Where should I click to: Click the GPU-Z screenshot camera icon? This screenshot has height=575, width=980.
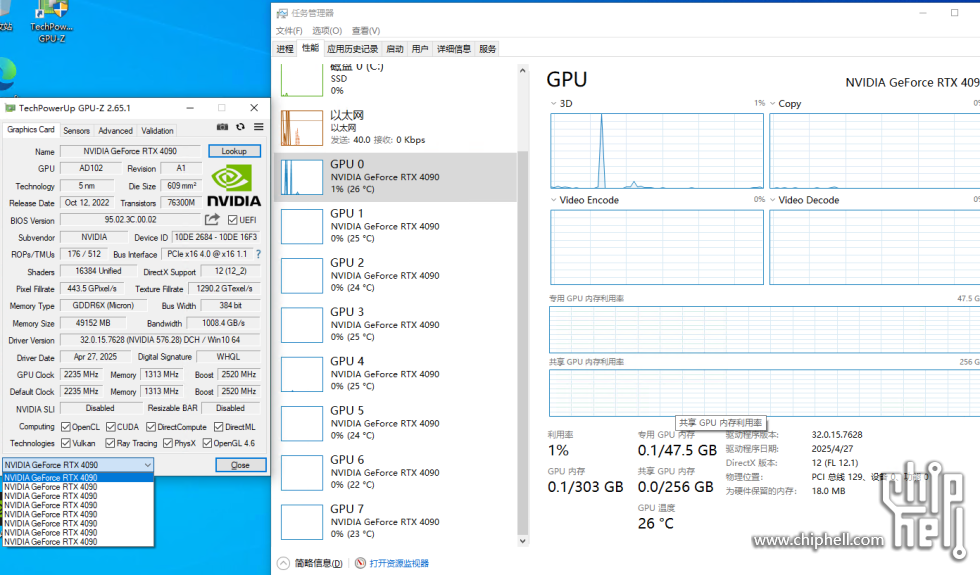click(x=222, y=127)
